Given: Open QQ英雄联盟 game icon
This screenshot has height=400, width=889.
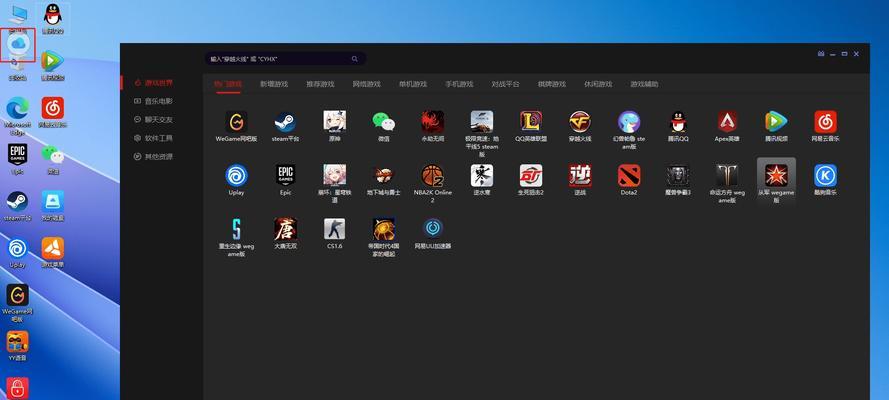Looking at the screenshot, I should click(x=531, y=122).
